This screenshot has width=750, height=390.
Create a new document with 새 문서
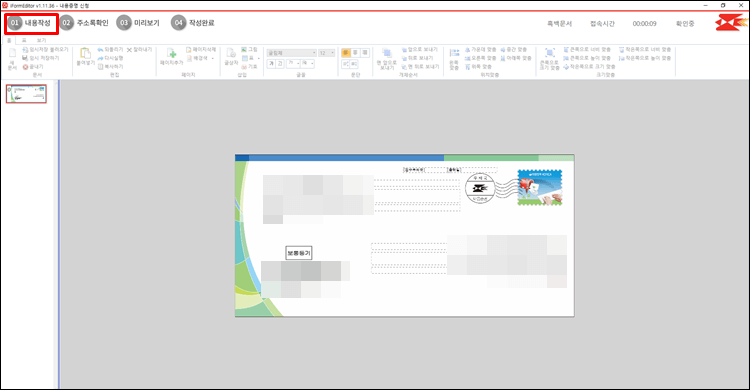coord(12,58)
